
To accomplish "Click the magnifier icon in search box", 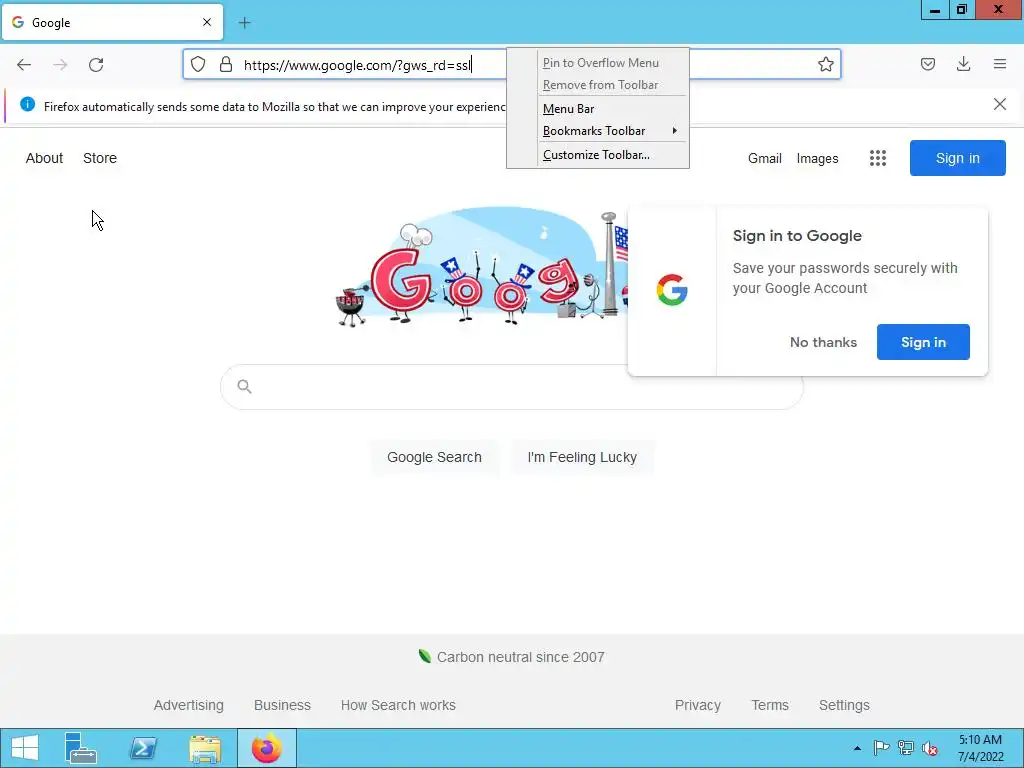I will pos(244,387).
